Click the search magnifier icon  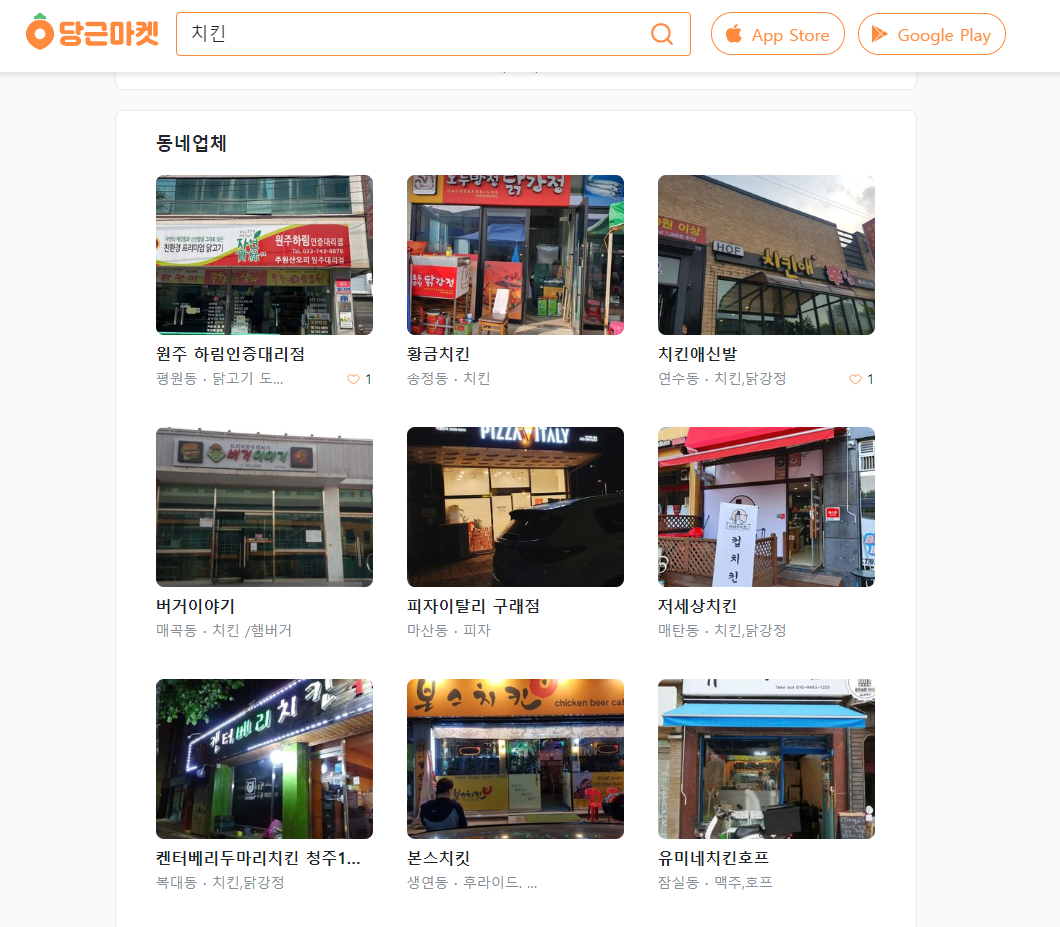[x=662, y=33]
